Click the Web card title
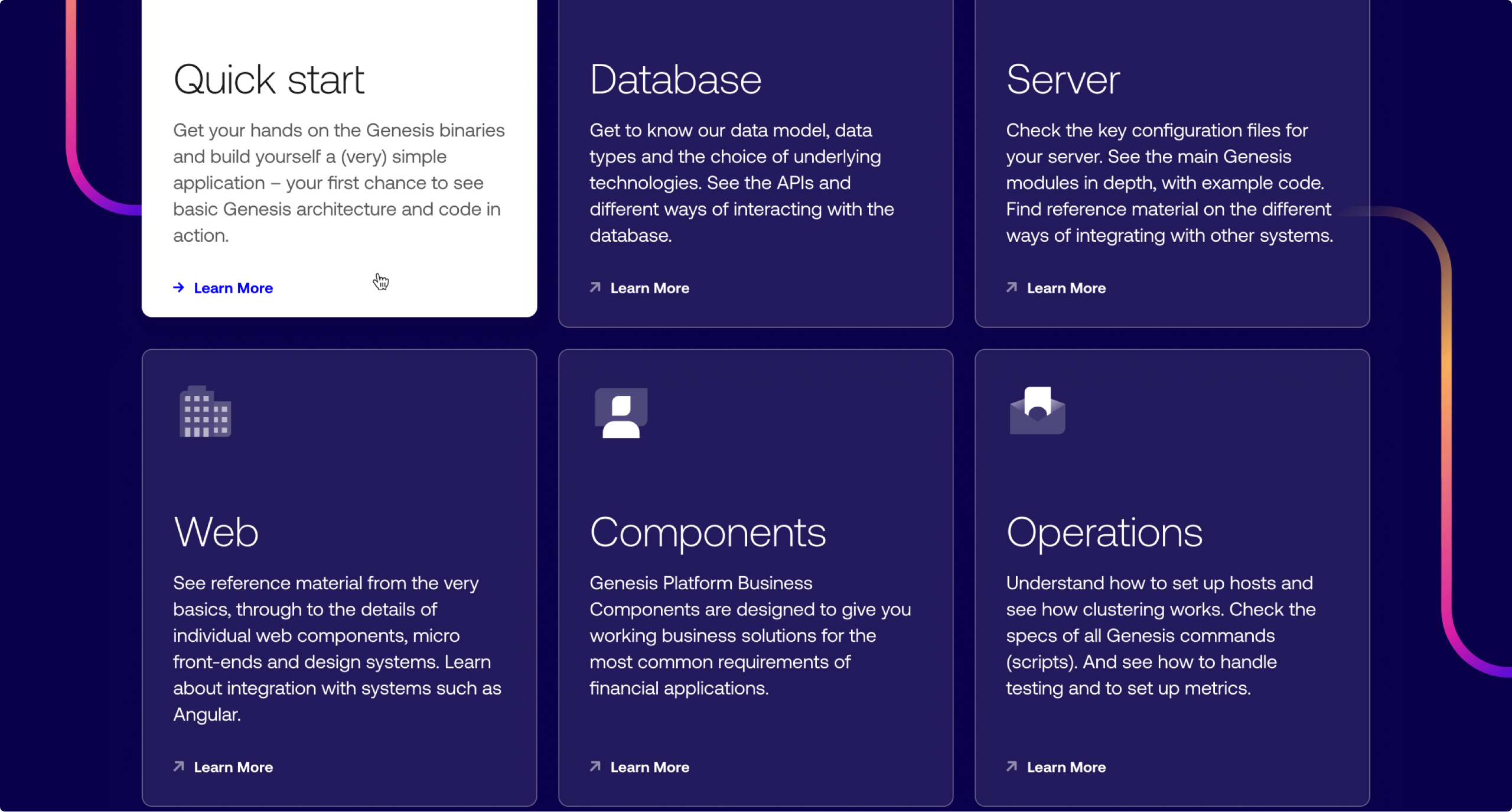The image size is (1512, 812). click(x=216, y=532)
